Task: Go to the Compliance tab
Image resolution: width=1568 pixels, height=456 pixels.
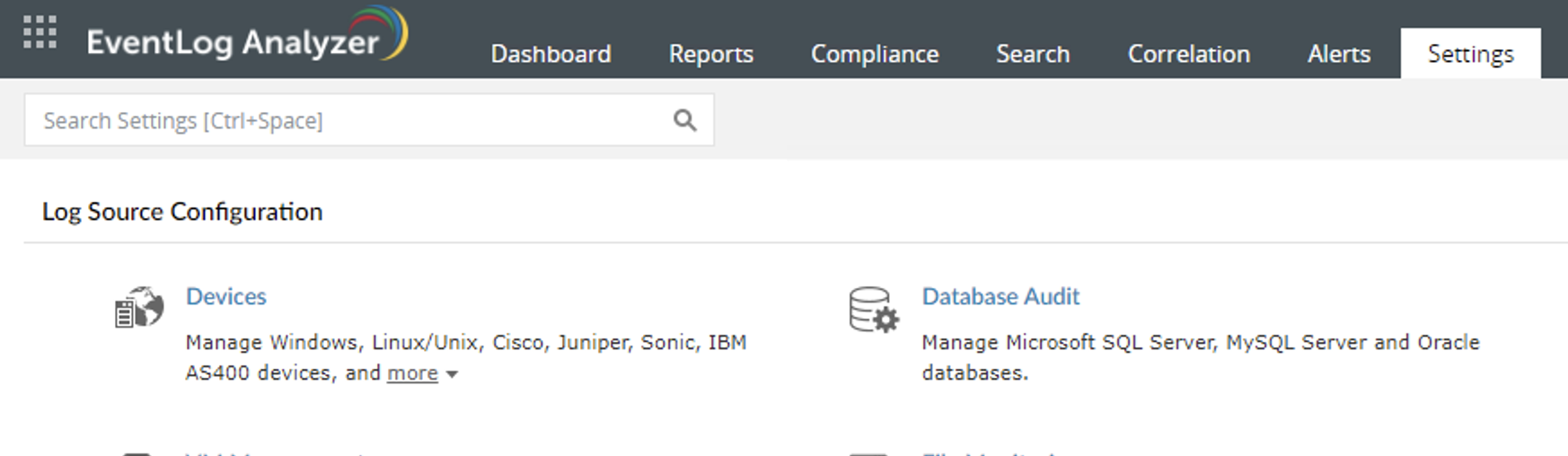Action: pos(874,54)
